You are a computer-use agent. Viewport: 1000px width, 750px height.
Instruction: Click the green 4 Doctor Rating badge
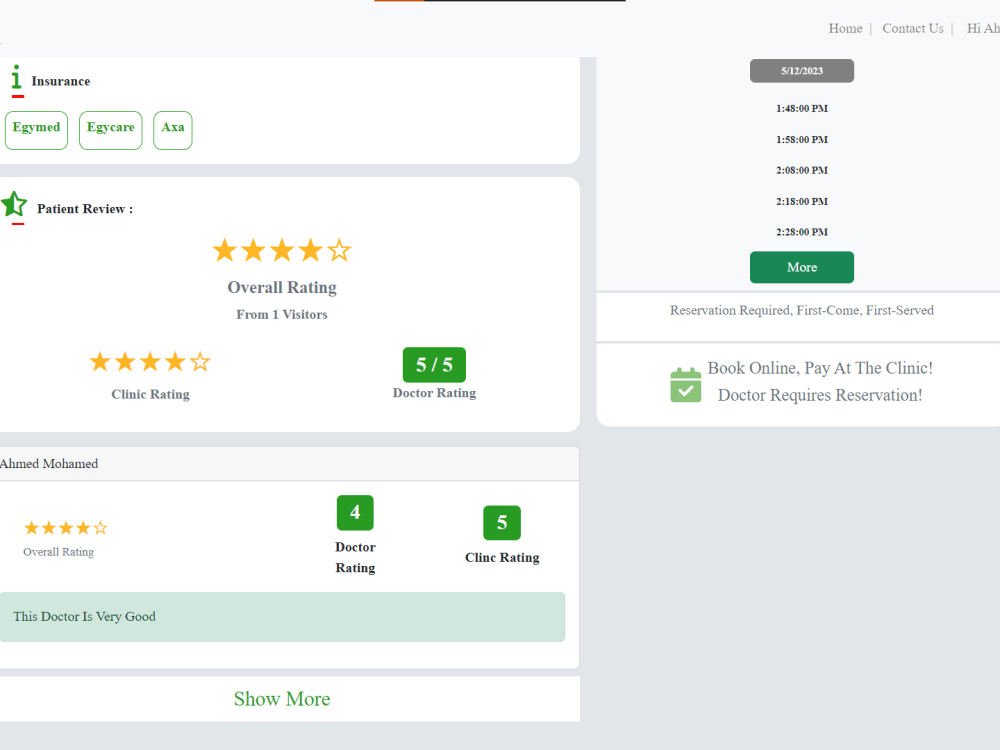pyautogui.click(x=355, y=513)
